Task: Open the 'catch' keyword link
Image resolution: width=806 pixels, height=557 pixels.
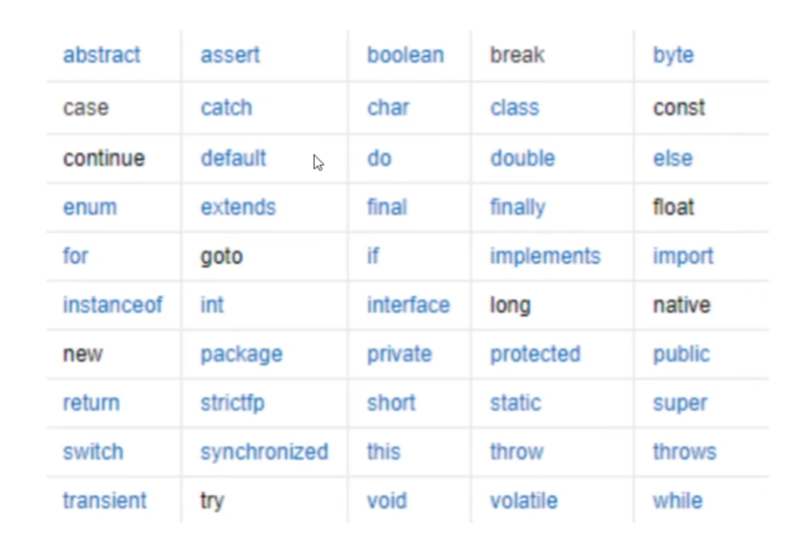Action: [226, 107]
